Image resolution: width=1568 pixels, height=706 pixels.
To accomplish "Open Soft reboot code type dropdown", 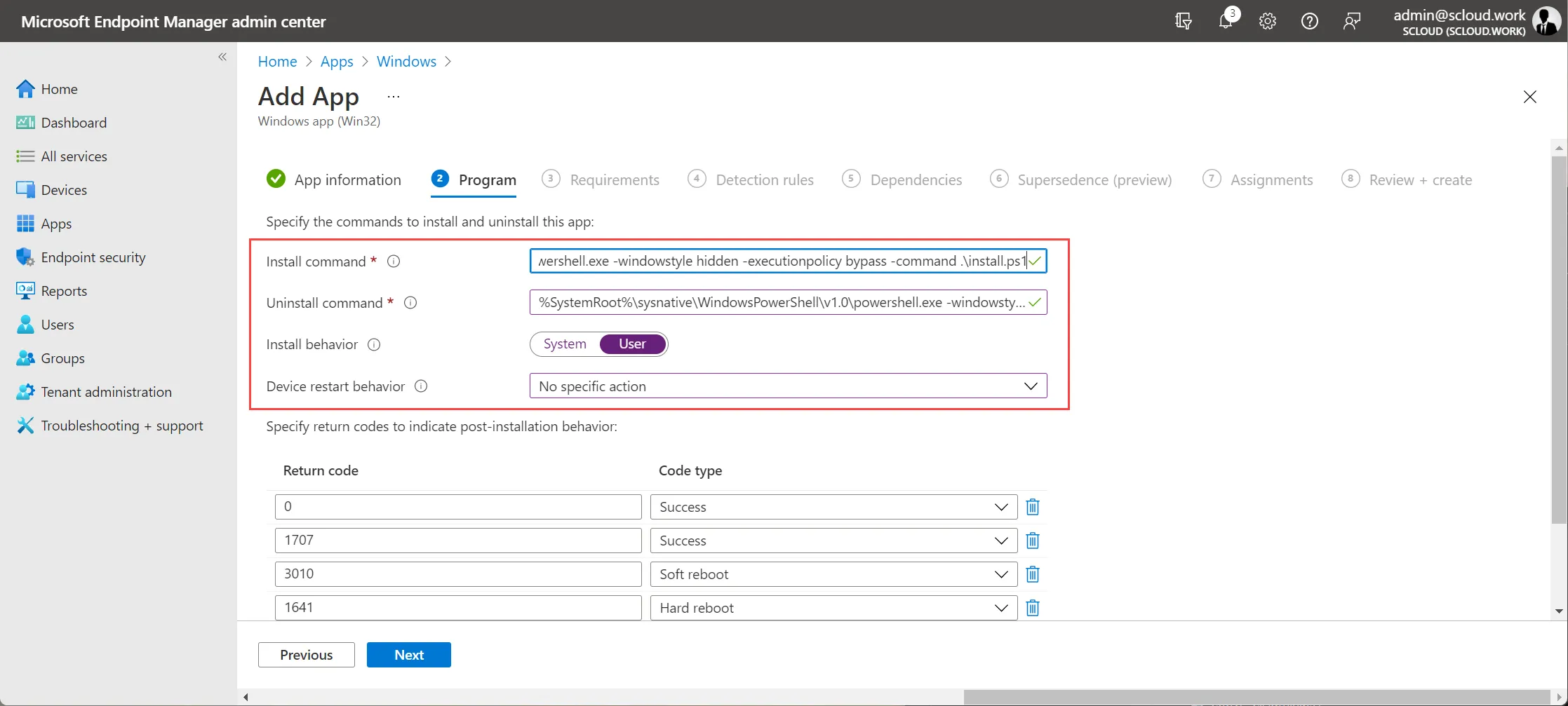I will tap(833, 574).
